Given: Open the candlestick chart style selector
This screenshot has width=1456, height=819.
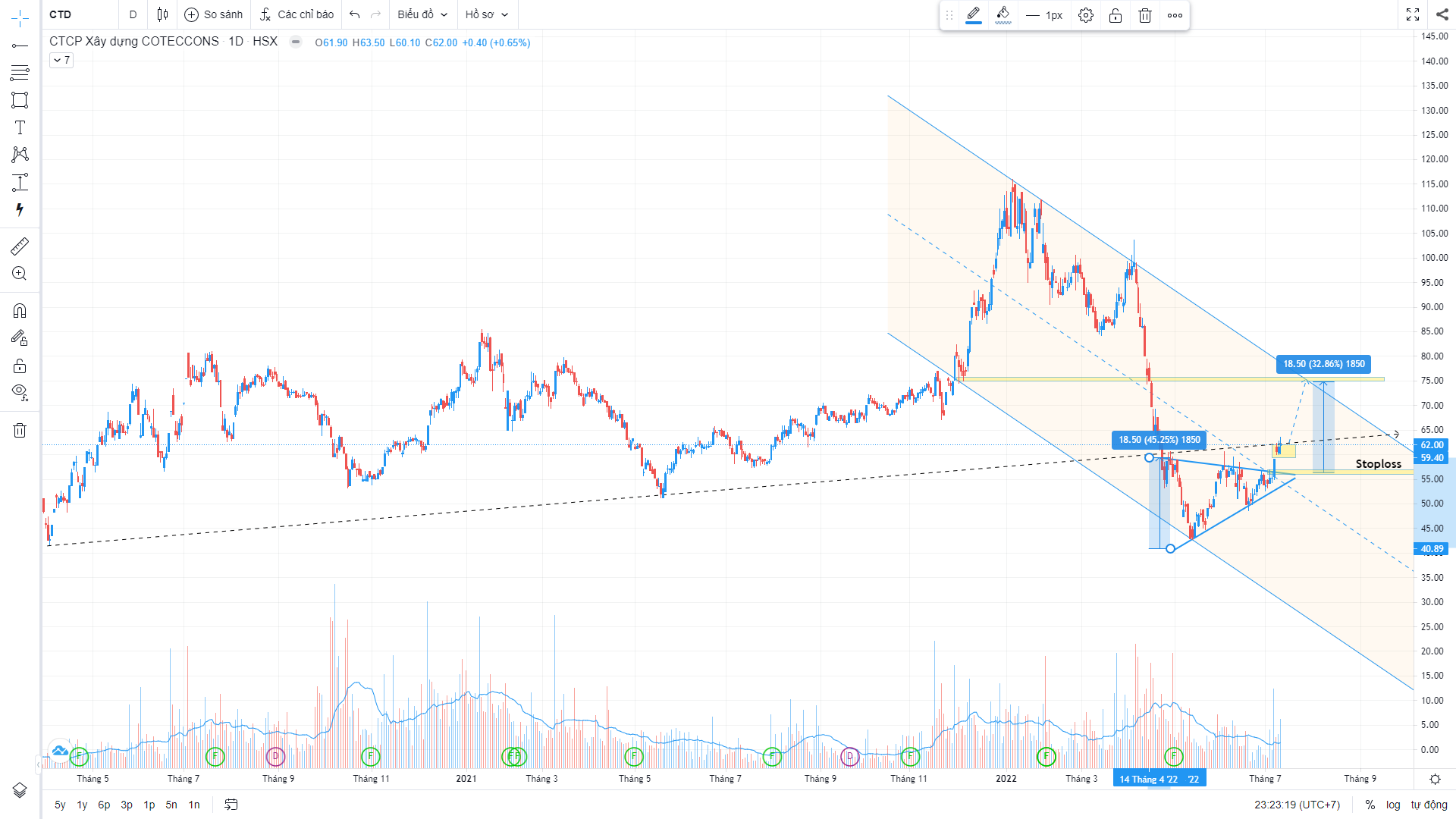Looking at the screenshot, I should [162, 14].
